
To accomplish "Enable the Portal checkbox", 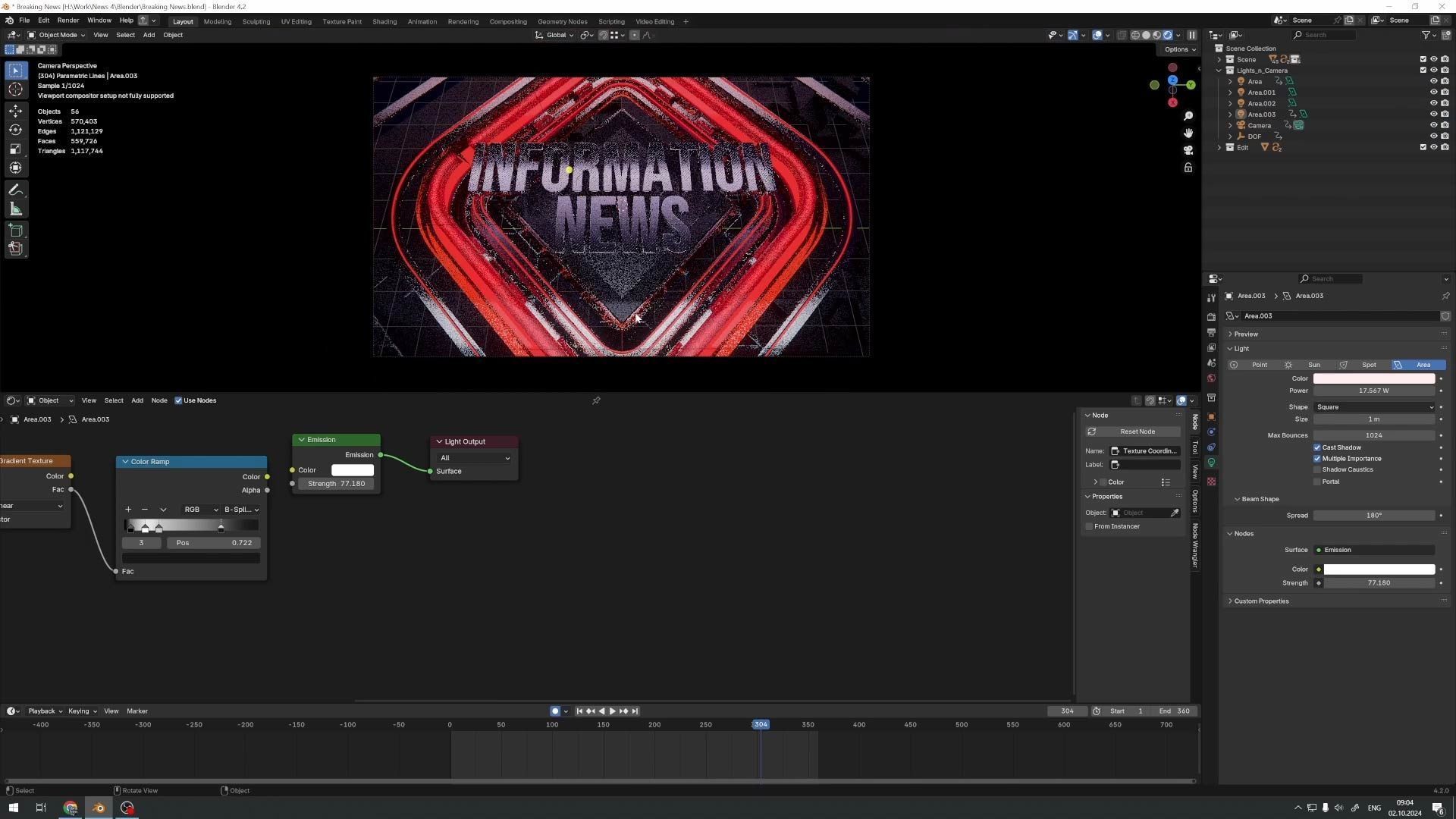I will pos(1317,482).
